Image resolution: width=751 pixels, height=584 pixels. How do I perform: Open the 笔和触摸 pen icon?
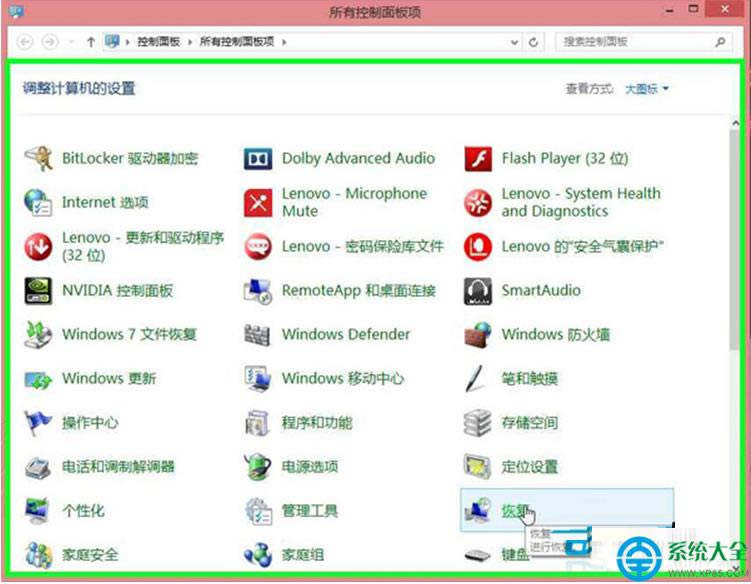coord(476,378)
